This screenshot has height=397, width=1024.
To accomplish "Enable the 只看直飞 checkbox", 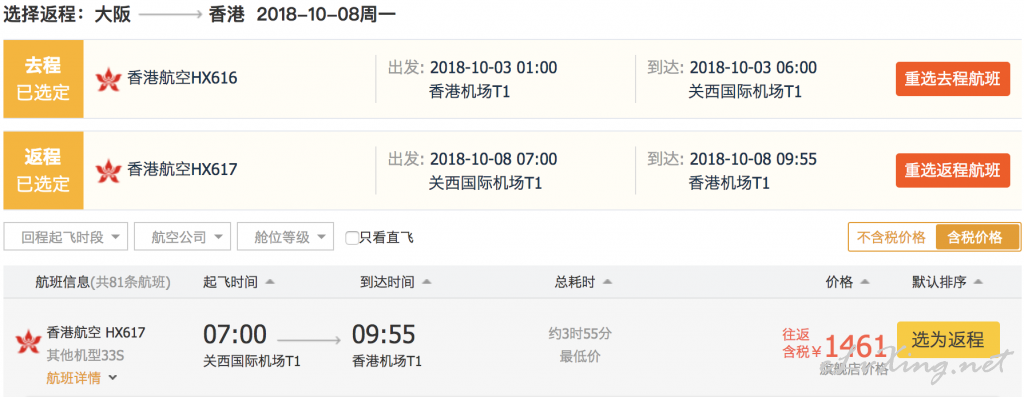I will pyautogui.click(x=351, y=238).
